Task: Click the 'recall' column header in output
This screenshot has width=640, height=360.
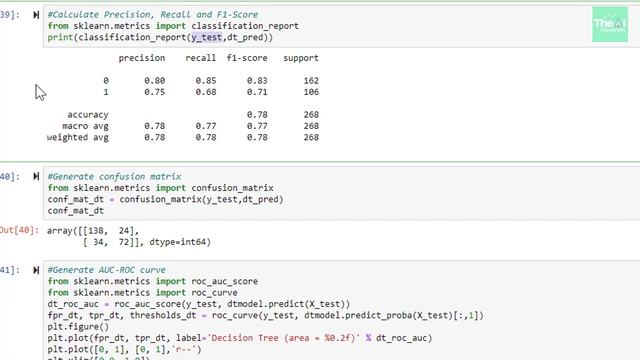Action: pos(200,58)
